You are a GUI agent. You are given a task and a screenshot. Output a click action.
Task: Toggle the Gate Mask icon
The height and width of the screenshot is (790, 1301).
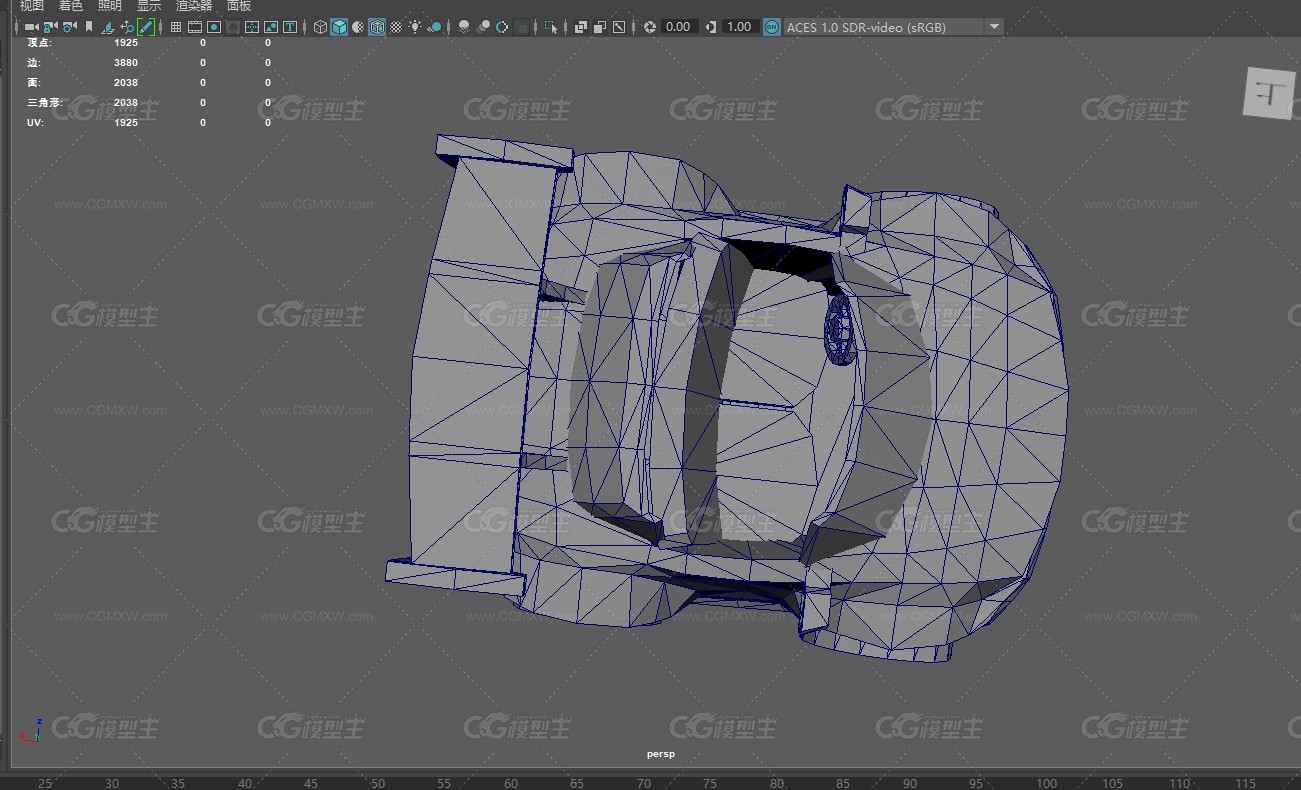(x=232, y=27)
